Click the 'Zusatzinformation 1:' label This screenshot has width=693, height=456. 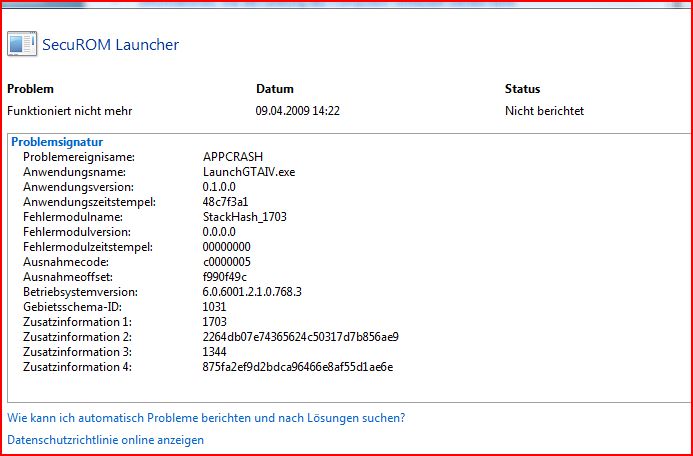77,322
